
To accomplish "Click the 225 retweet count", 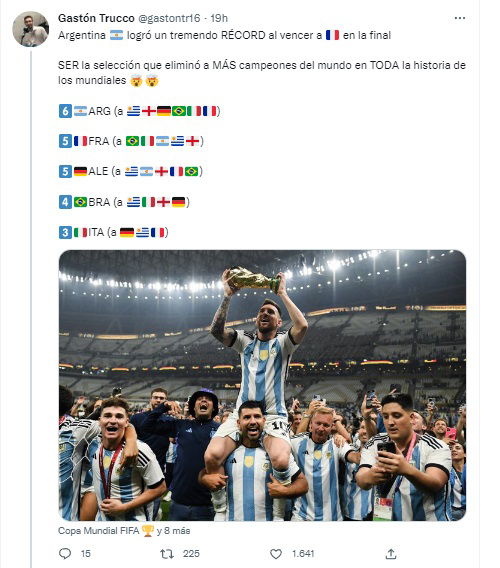I will click(191, 554).
